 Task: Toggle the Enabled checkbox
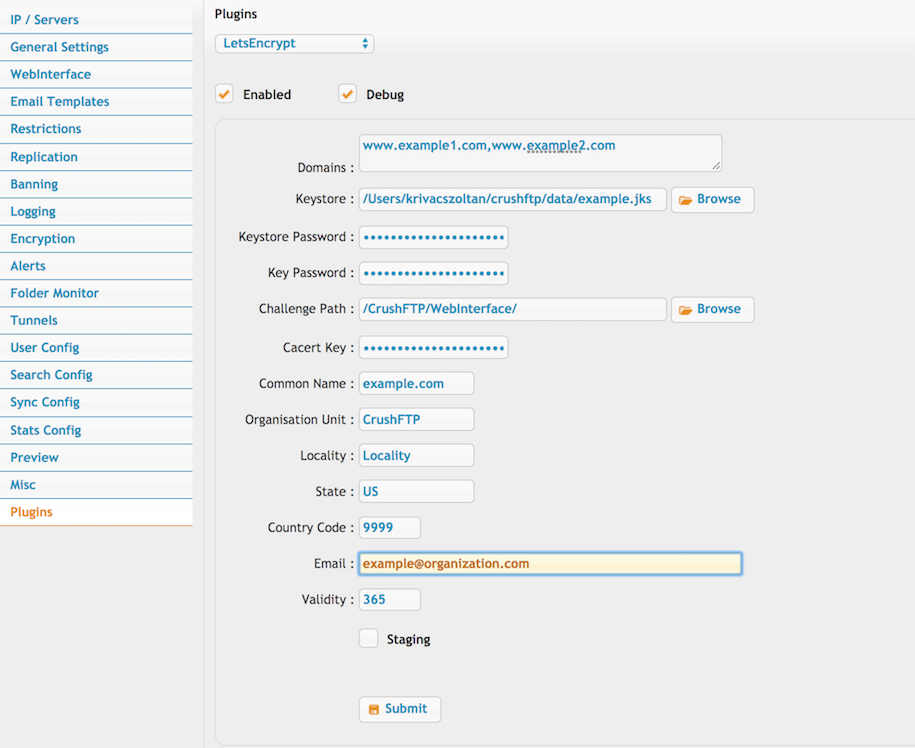(224, 94)
